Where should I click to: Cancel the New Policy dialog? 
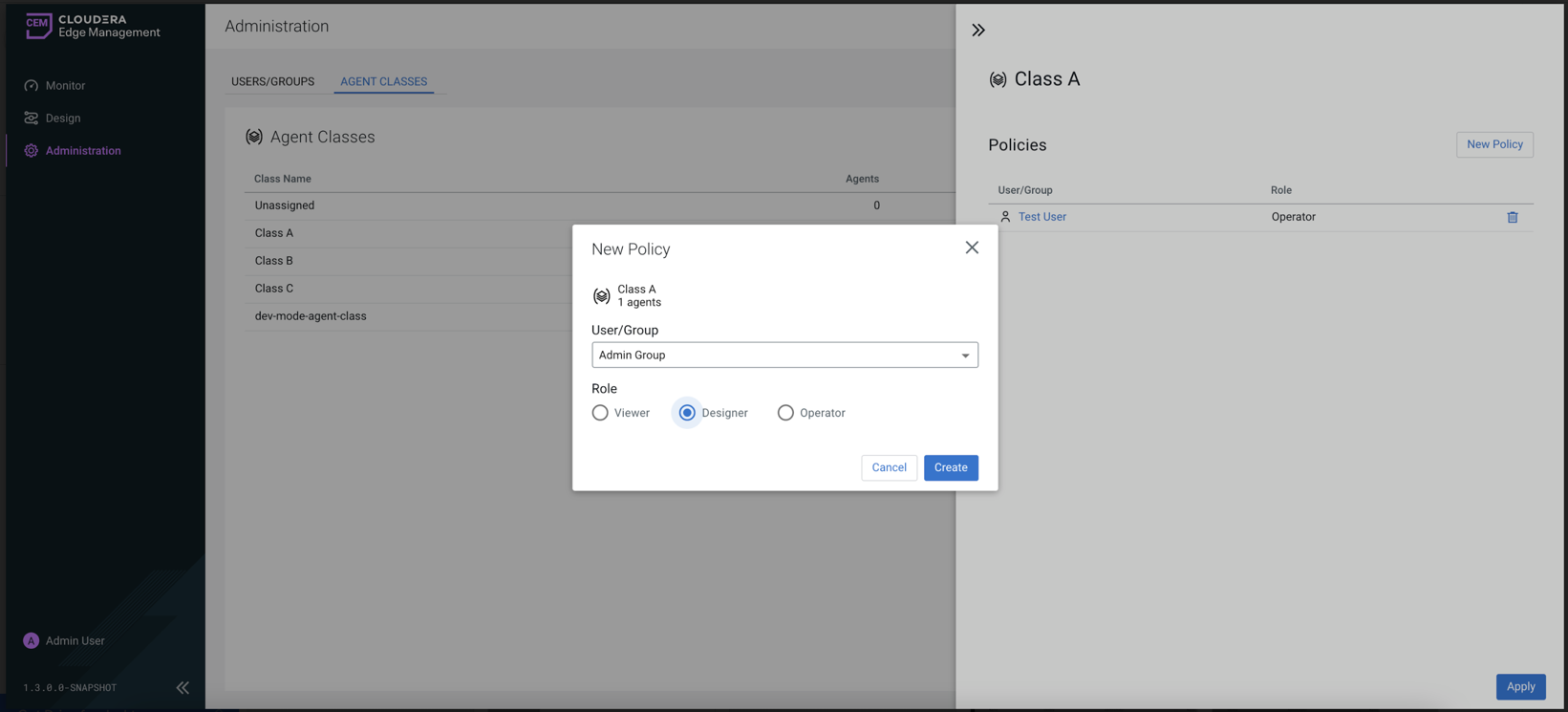coord(889,467)
